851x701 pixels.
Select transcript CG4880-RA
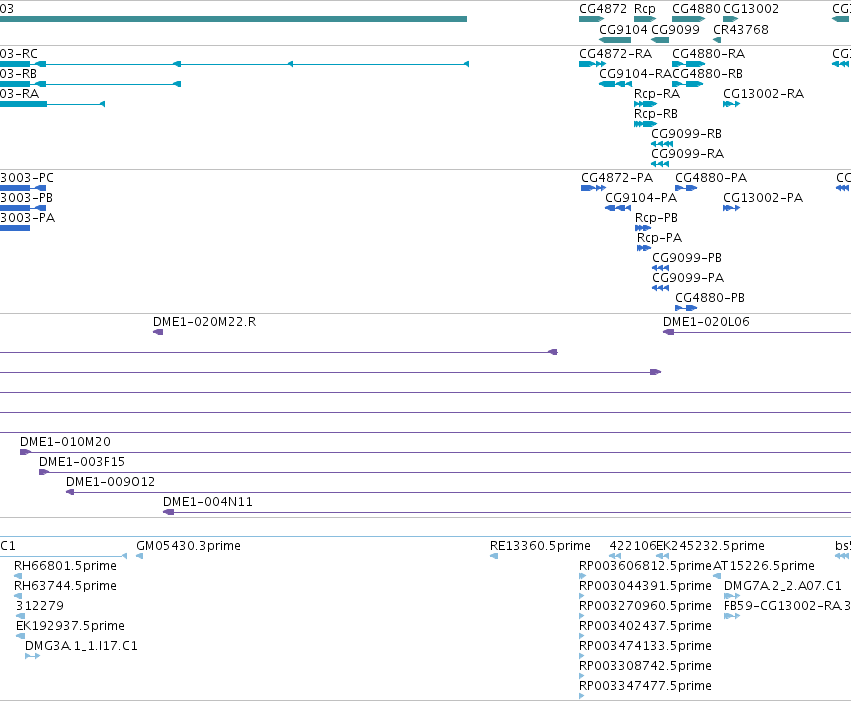(688, 64)
